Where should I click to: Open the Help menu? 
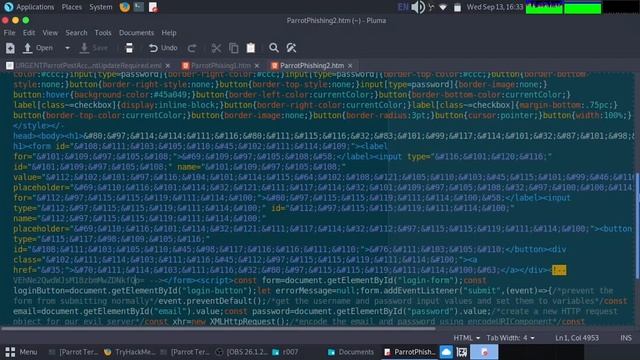pyautogui.click(x=169, y=33)
